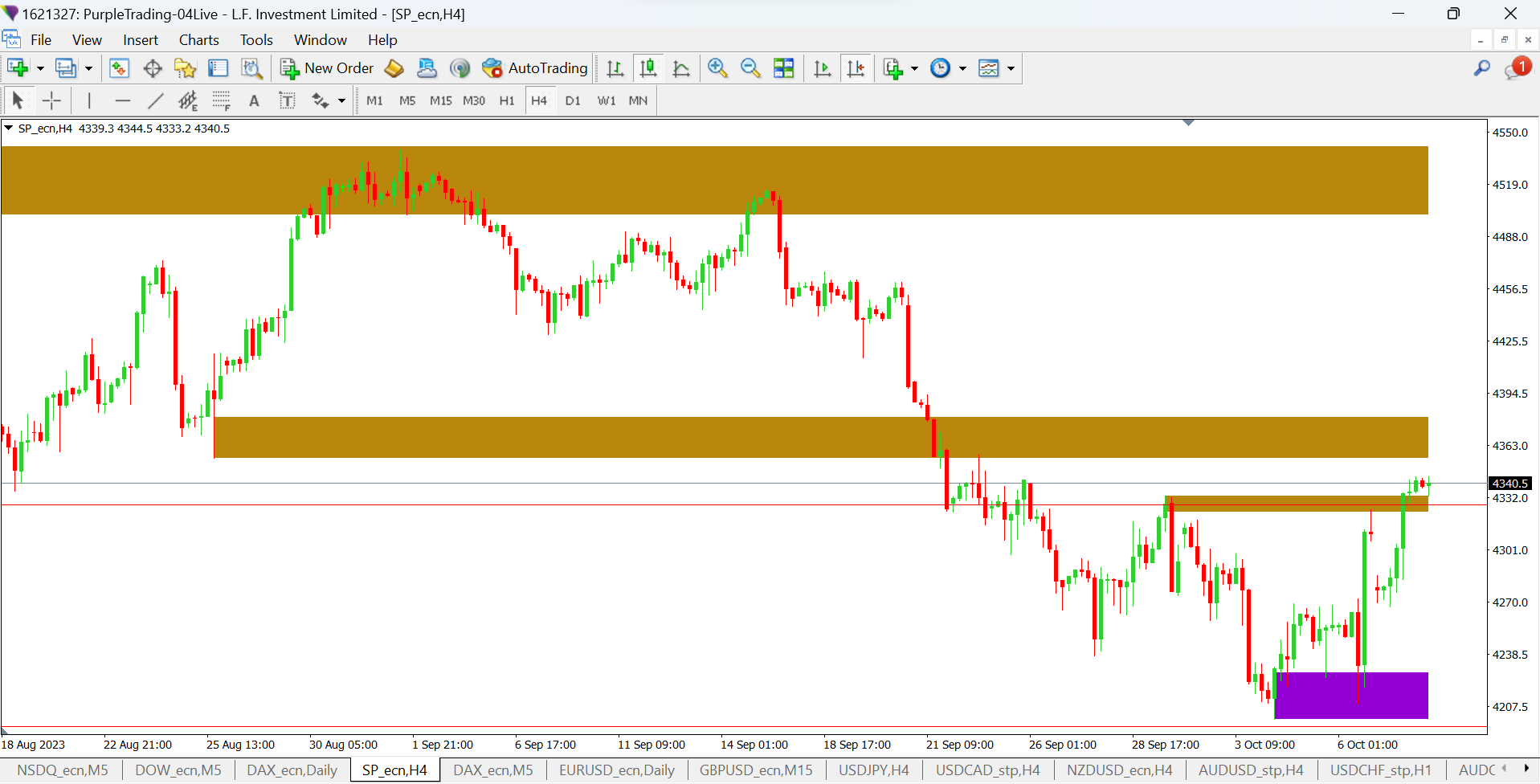Click New Order button
This screenshot has width=1540, height=784.
pos(327,69)
